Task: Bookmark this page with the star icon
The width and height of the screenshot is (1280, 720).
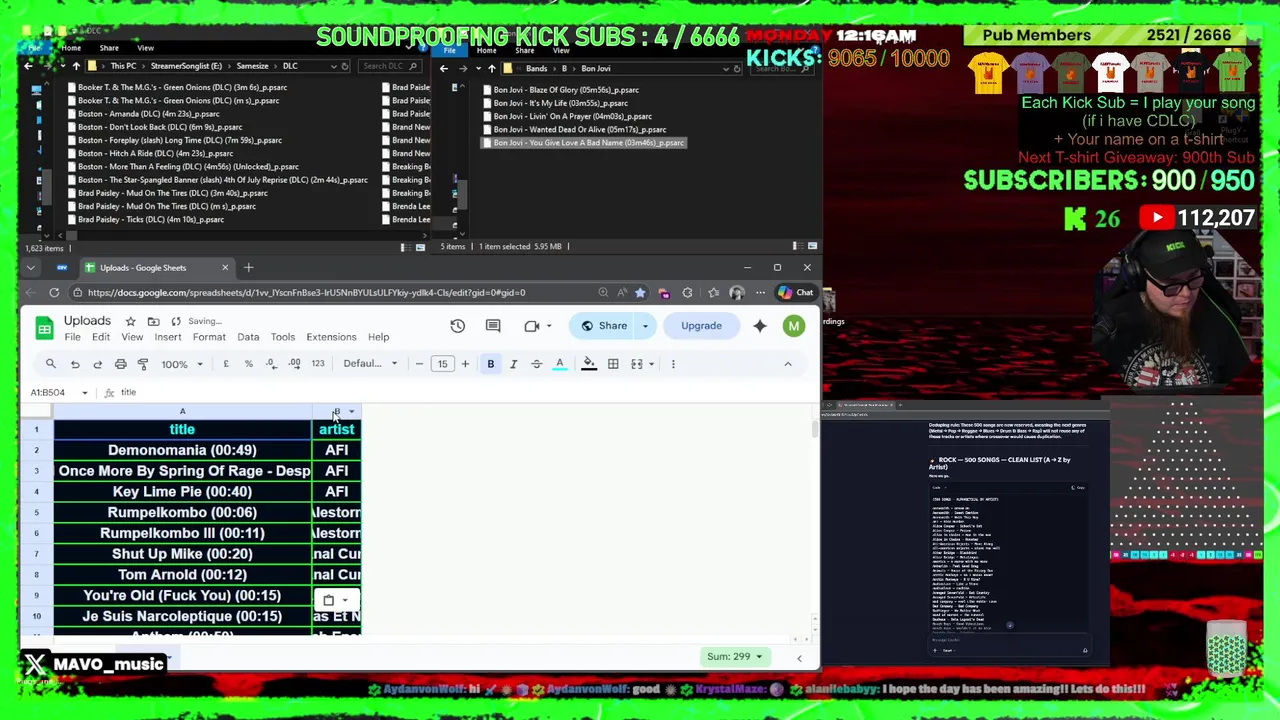Action: pyautogui.click(x=640, y=293)
